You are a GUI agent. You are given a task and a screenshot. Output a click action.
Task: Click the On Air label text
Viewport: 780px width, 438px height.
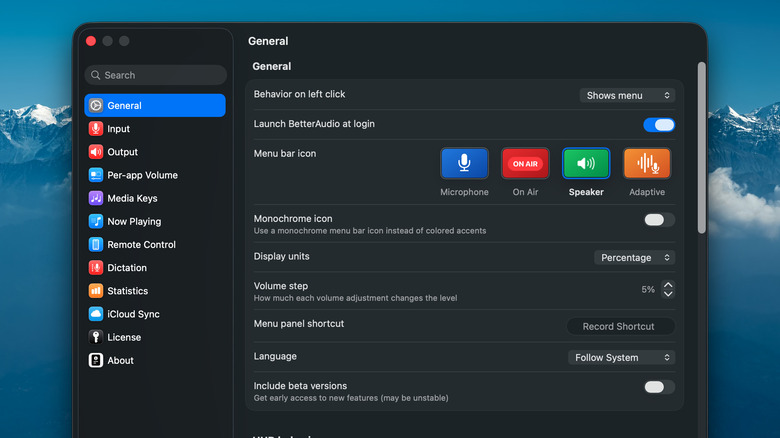[x=525, y=192]
